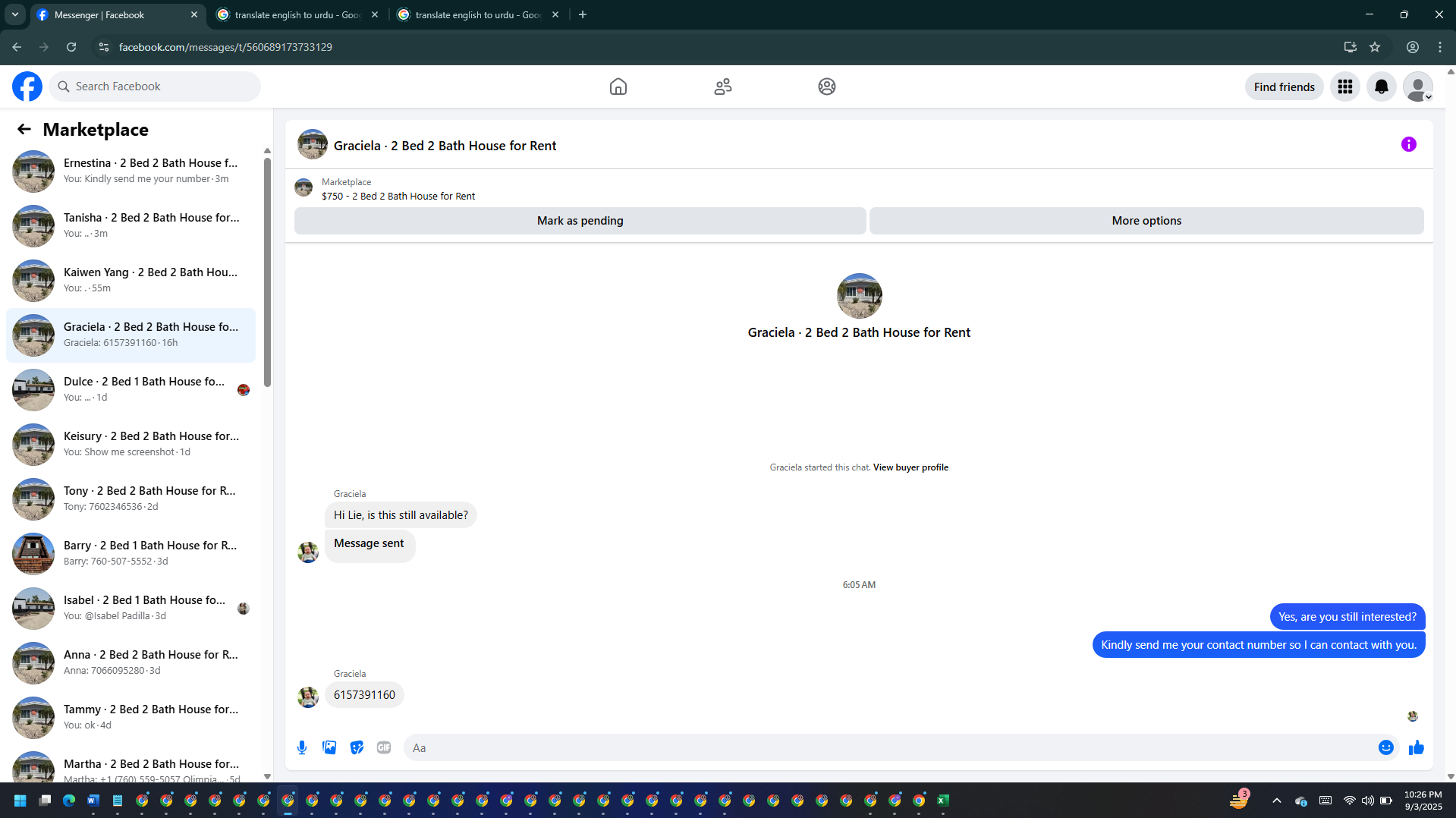Open the Isabel conversation

click(x=131, y=608)
